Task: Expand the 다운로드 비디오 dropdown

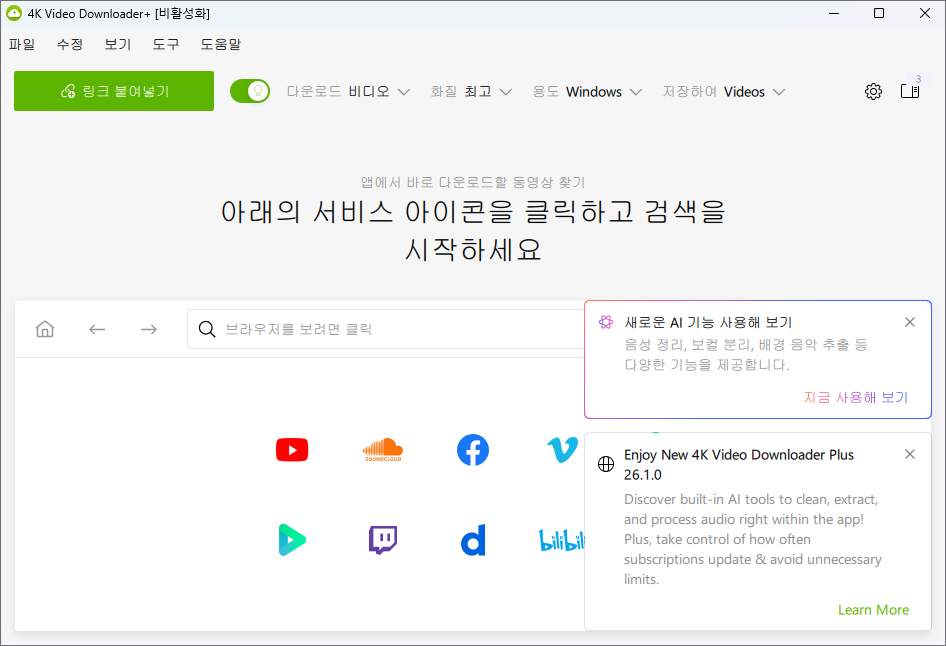Action: tap(348, 92)
